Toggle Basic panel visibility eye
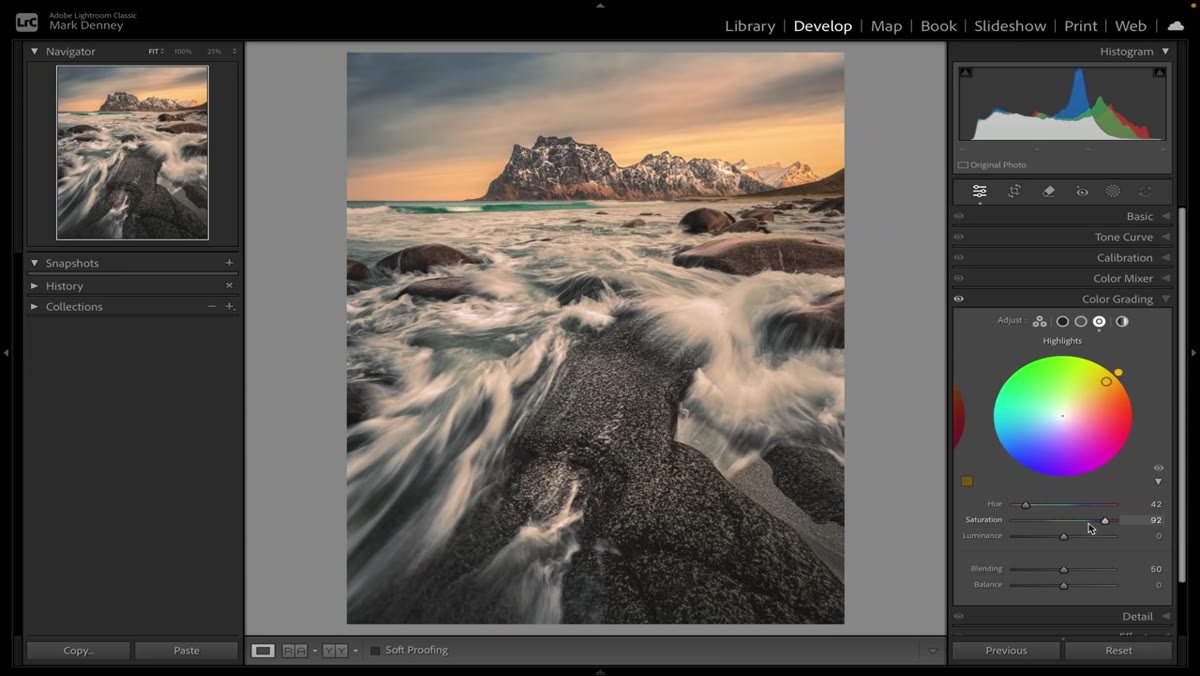 pos(959,216)
